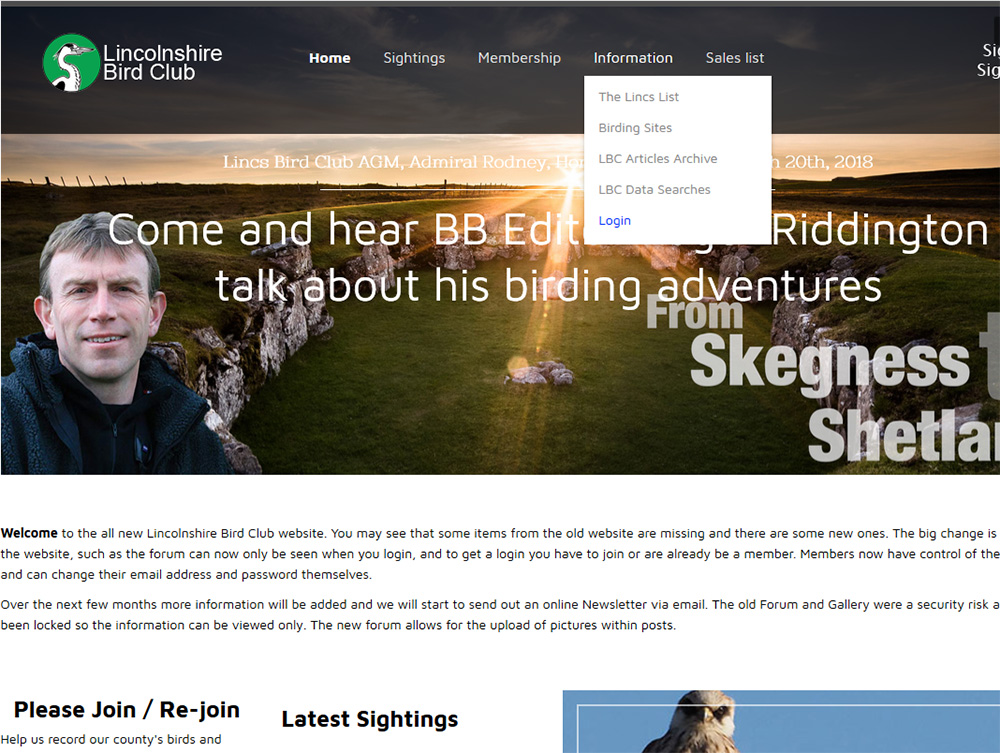Screen dimensions: 1000x753
Task: Open Birding Sites from the dropdown
Action: coord(635,128)
